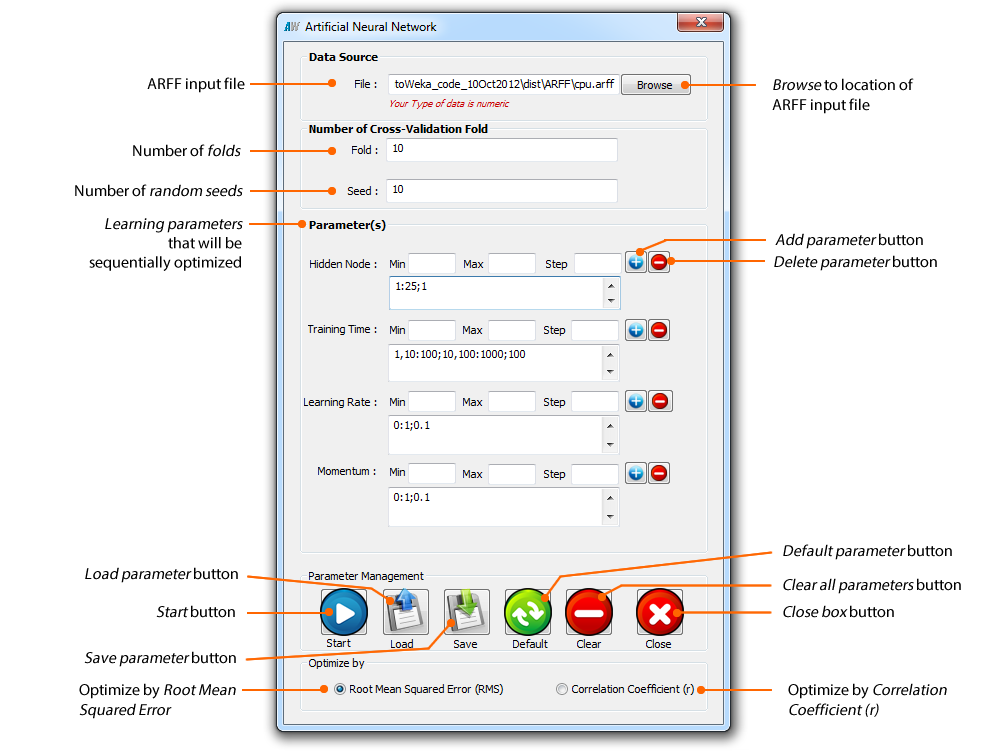
Task: Click the Fold number input field
Action: click(x=501, y=150)
